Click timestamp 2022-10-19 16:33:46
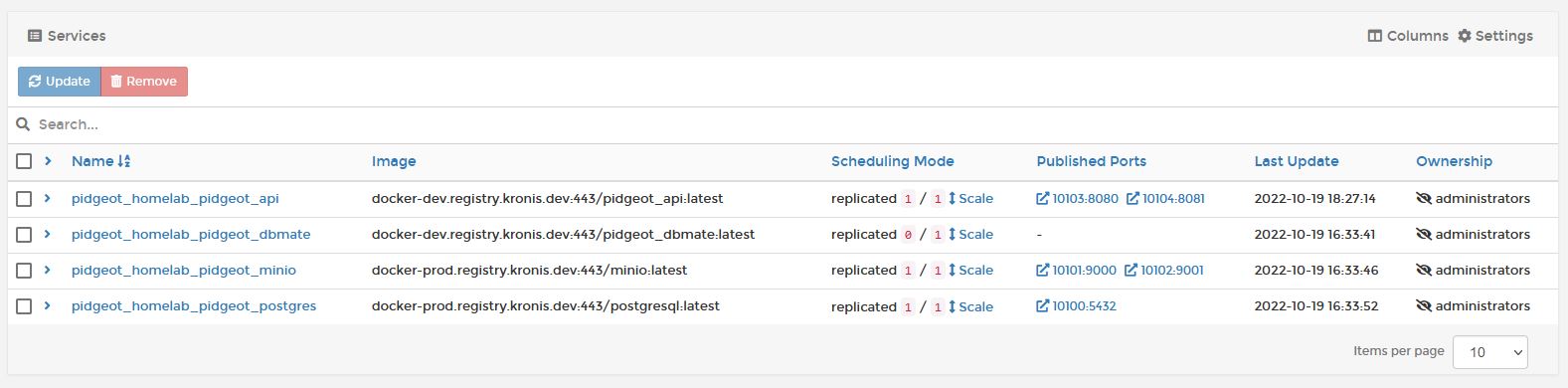 [x=1315, y=271]
